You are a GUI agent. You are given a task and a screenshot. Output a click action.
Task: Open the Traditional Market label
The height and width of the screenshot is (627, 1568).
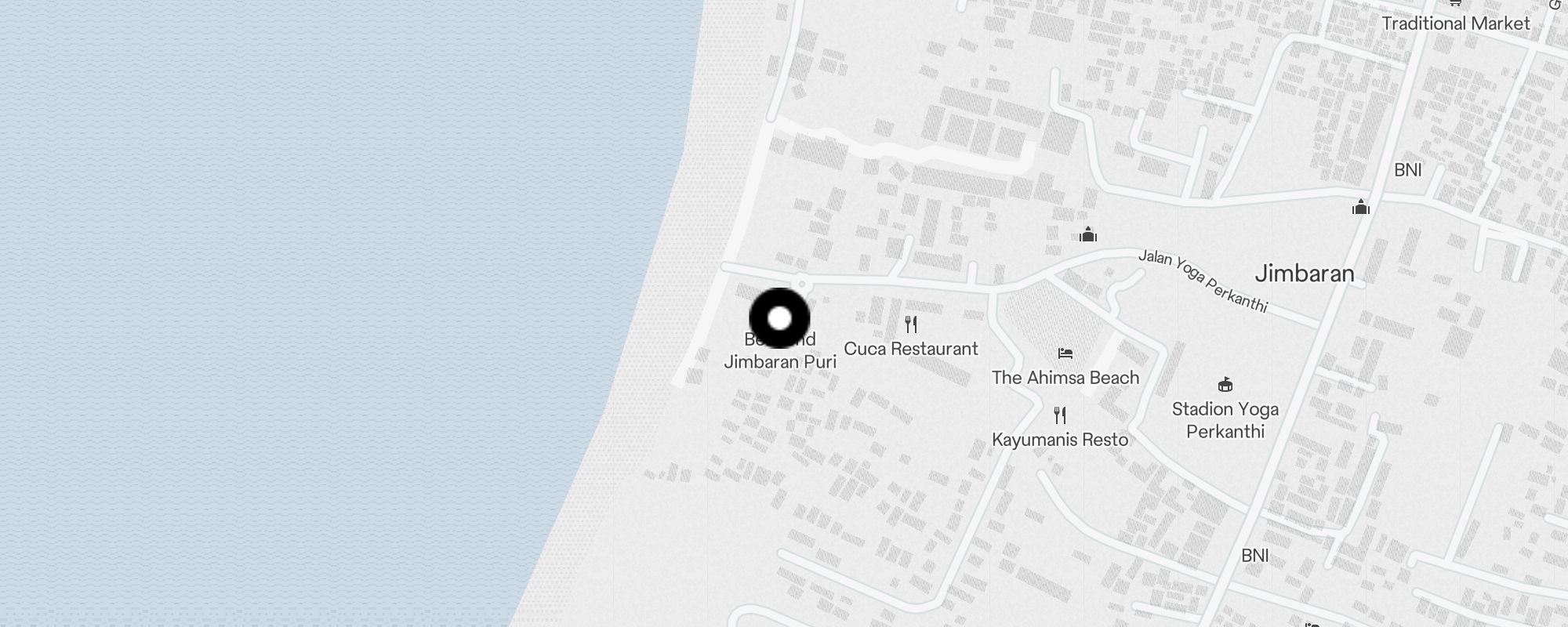click(1456, 24)
